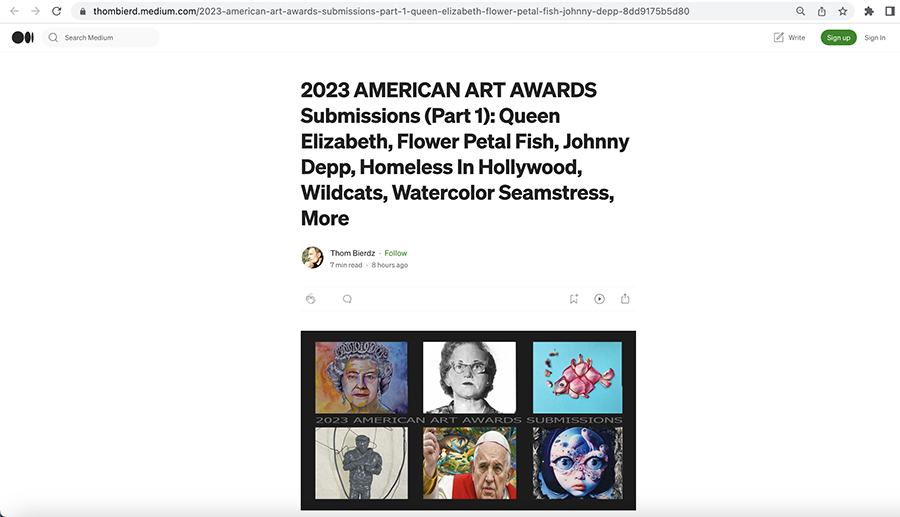Click the "2023 AMERICAN ART AWARDS SUBMISSIONS" banner text

click(x=468, y=420)
